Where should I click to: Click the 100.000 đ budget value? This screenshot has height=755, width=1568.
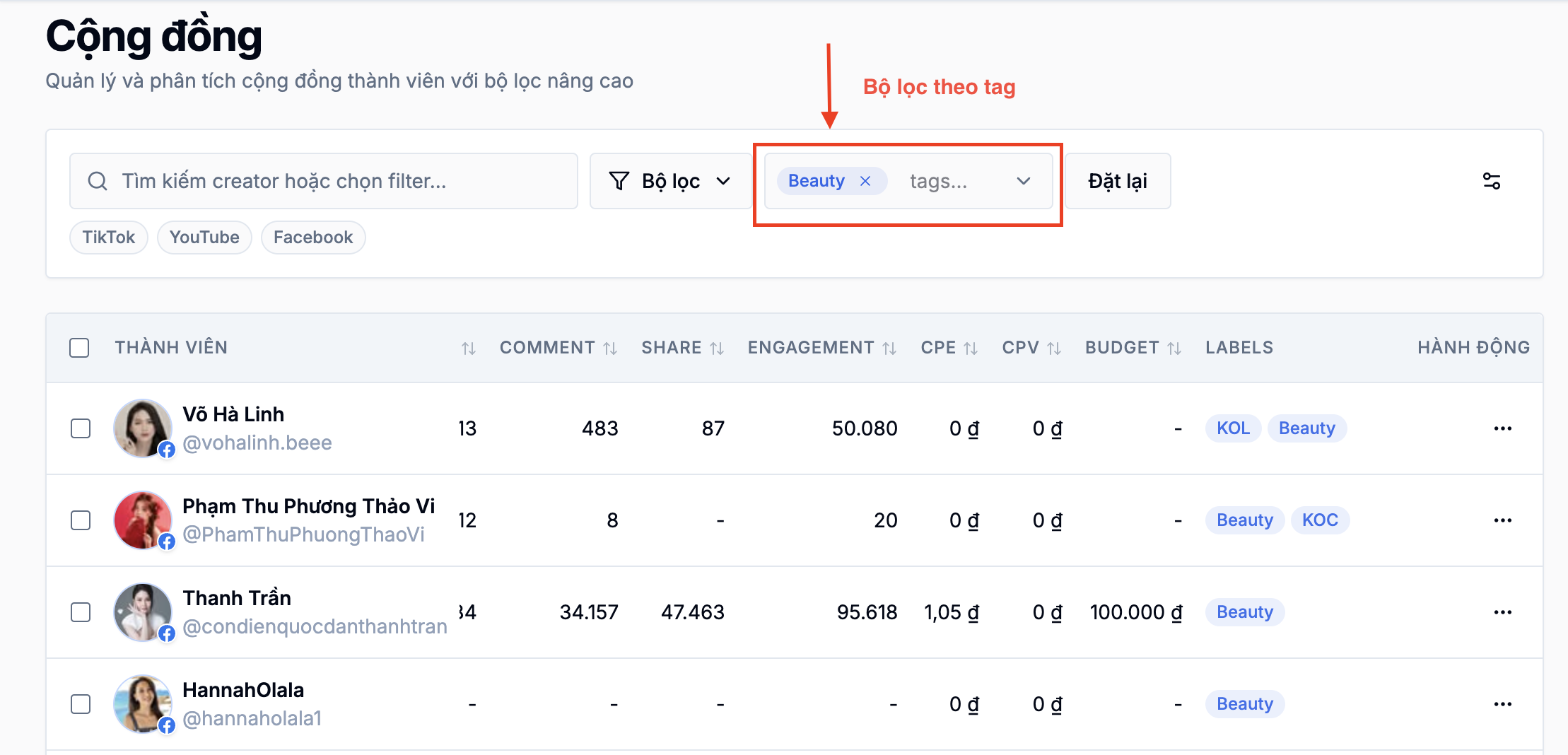[x=1136, y=612]
